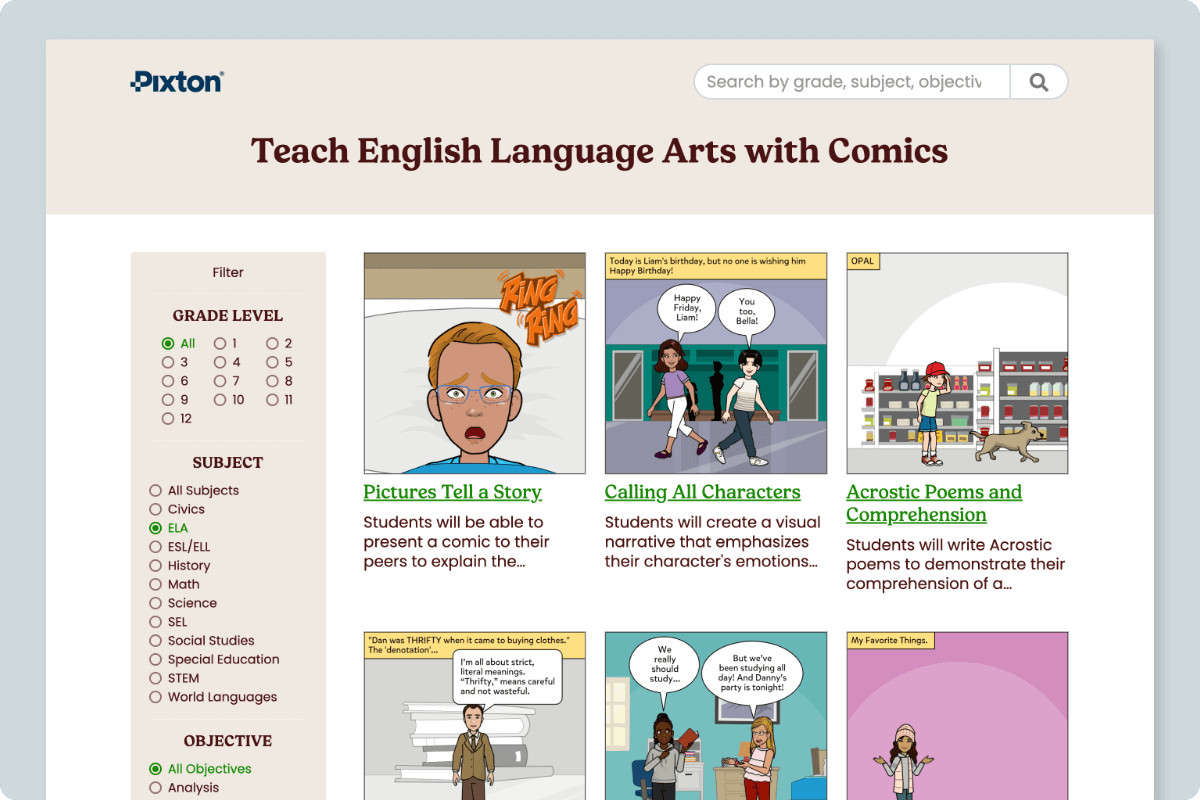Viewport: 1200px width, 800px height.
Task: Open the Pictures Tell a Story link
Action: 452,492
